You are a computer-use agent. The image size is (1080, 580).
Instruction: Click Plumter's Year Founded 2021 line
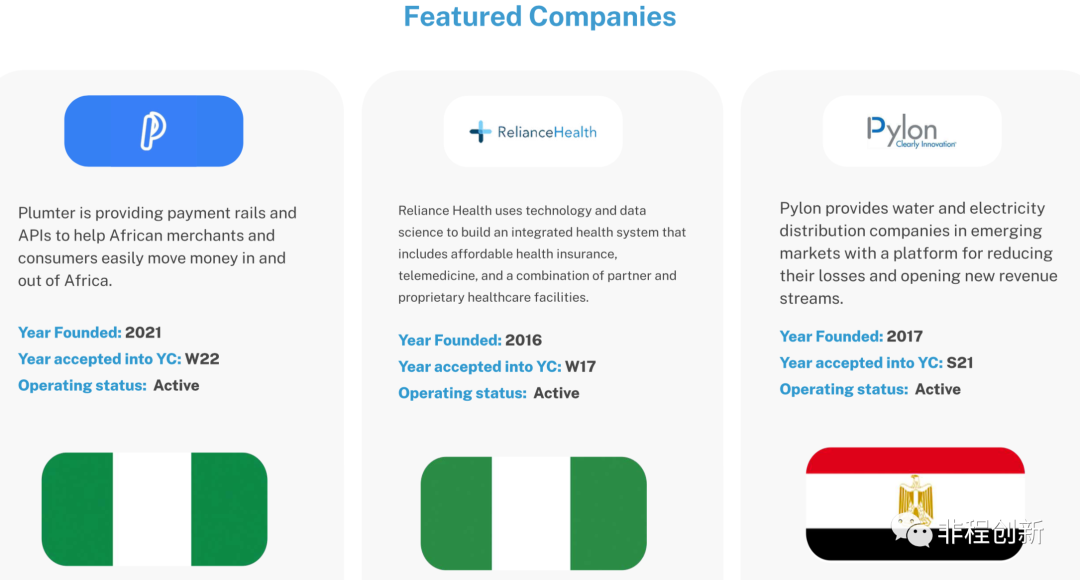(x=90, y=333)
